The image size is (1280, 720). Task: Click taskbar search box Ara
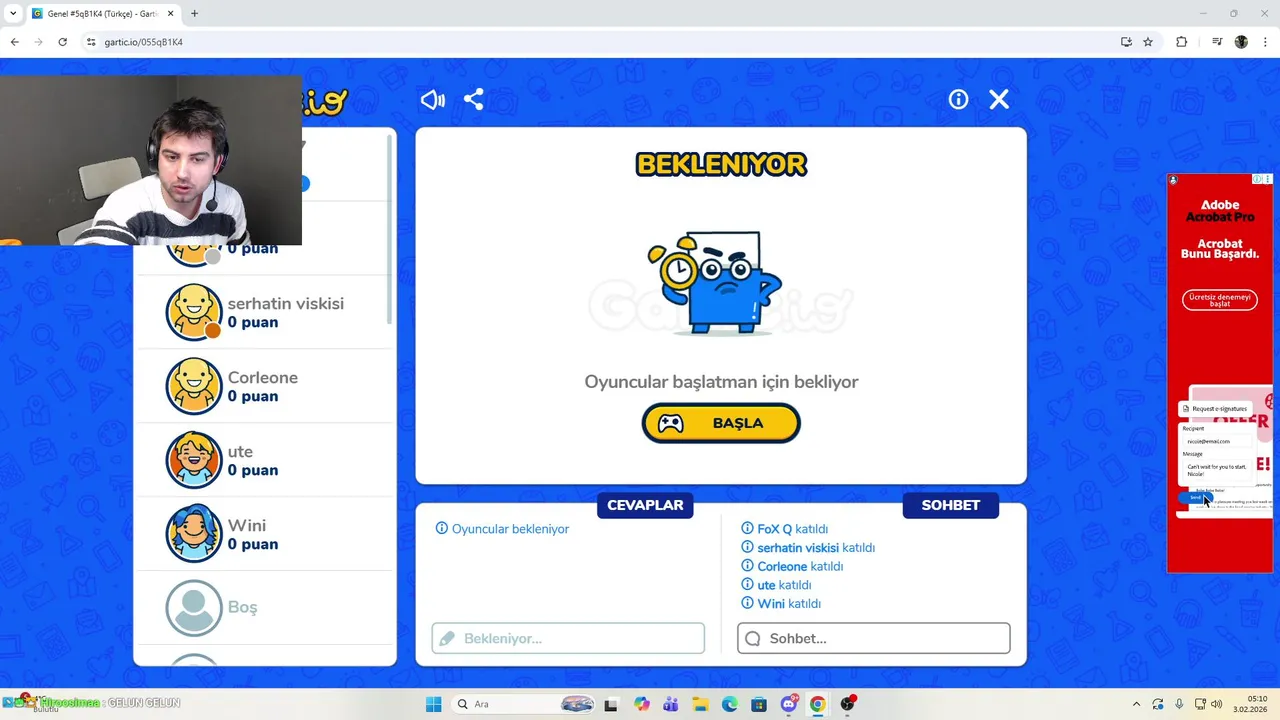click(x=525, y=704)
